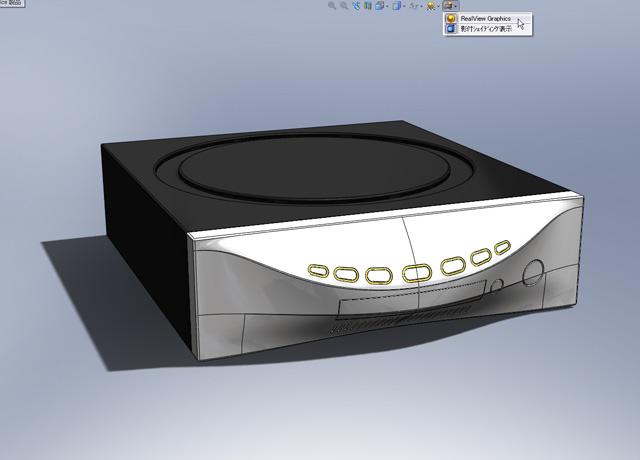Viewport: 640px width, 460px height.
Task: Select the Zoom to Area tool
Action: [x=344, y=5]
